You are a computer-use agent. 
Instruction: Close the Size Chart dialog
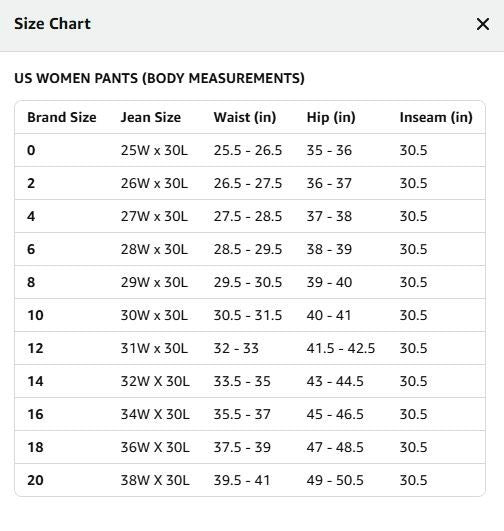click(x=483, y=24)
